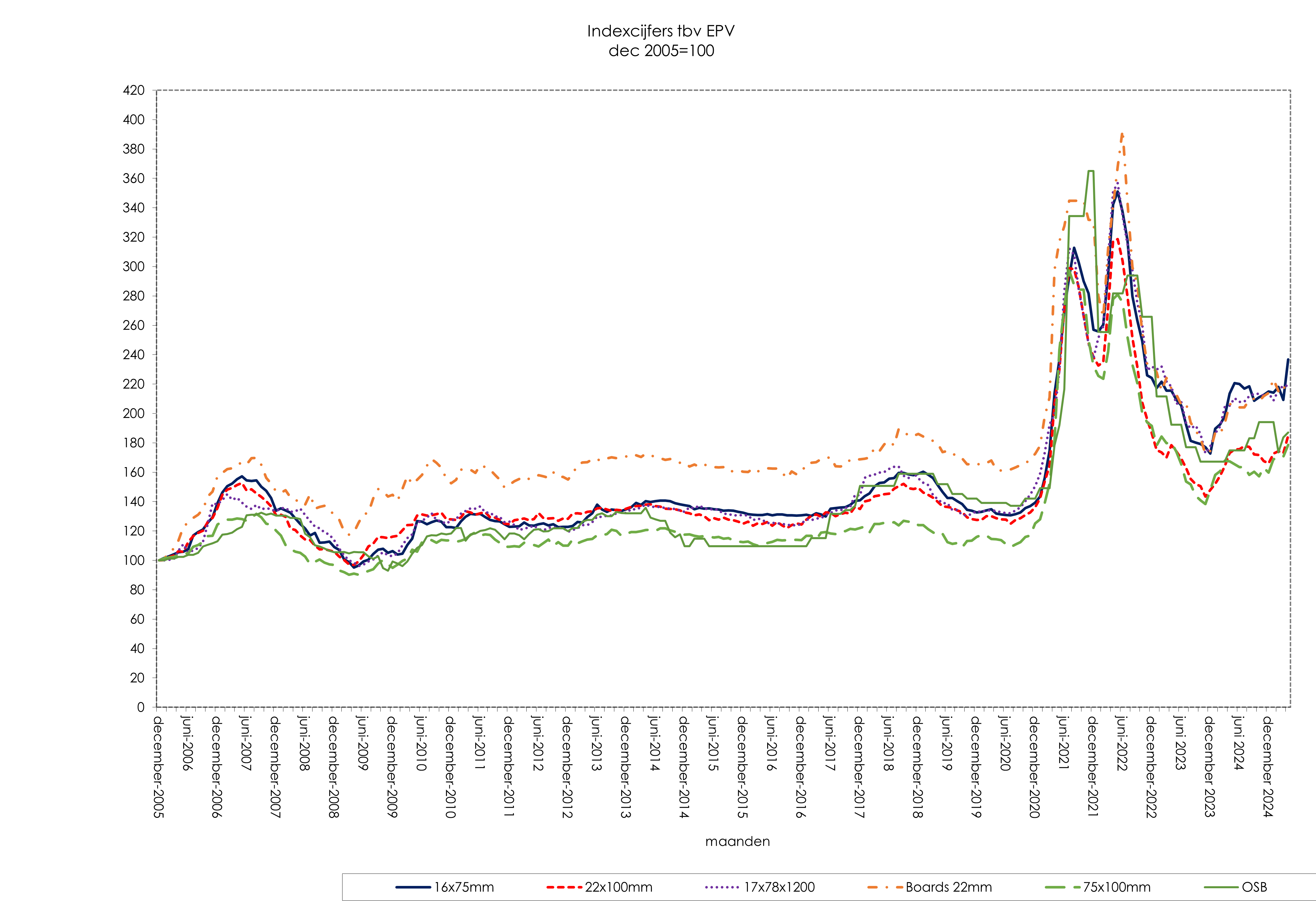
Task: Click the solid green OSB legend sample
Action: click(1221, 888)
